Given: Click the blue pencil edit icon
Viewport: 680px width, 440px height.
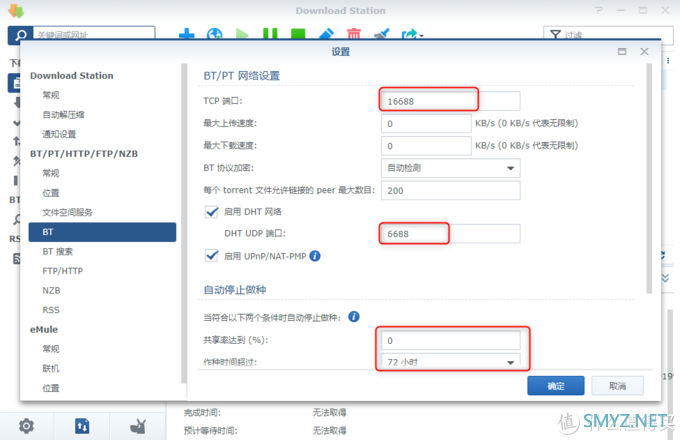Looking at the screenshot, I should coord(326,34).
